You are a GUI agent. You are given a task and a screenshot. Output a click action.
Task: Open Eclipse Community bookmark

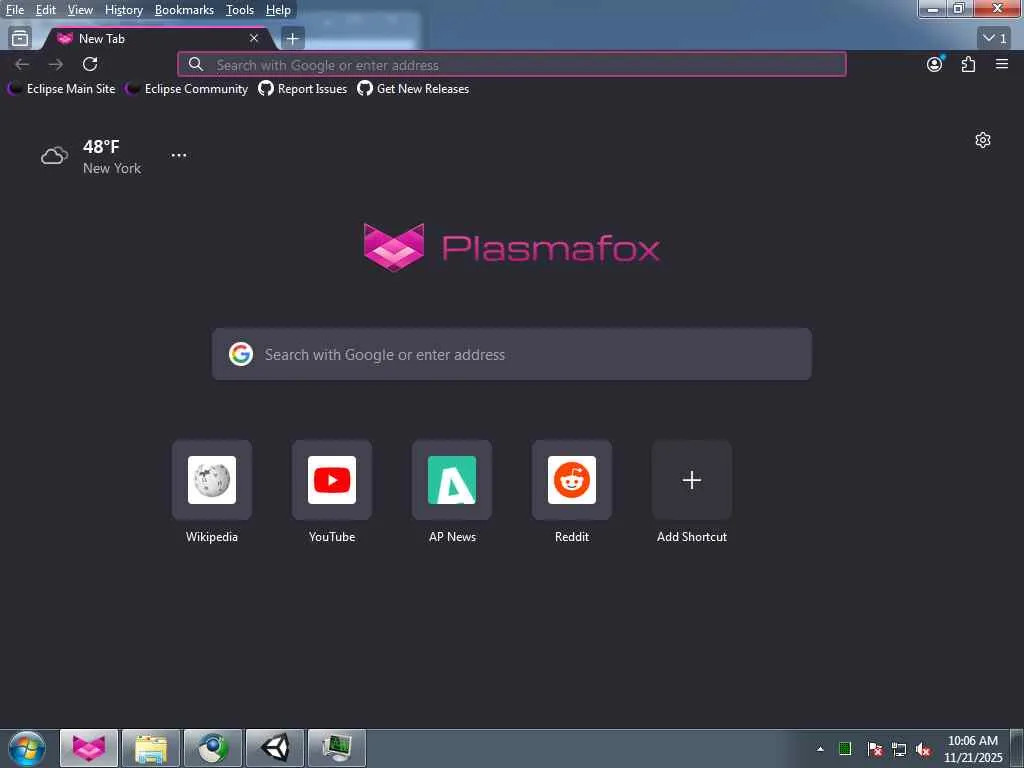click(187, 89)
